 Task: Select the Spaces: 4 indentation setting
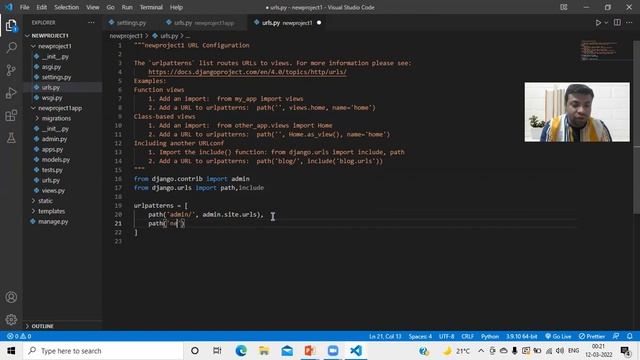[x=420, y=336]
